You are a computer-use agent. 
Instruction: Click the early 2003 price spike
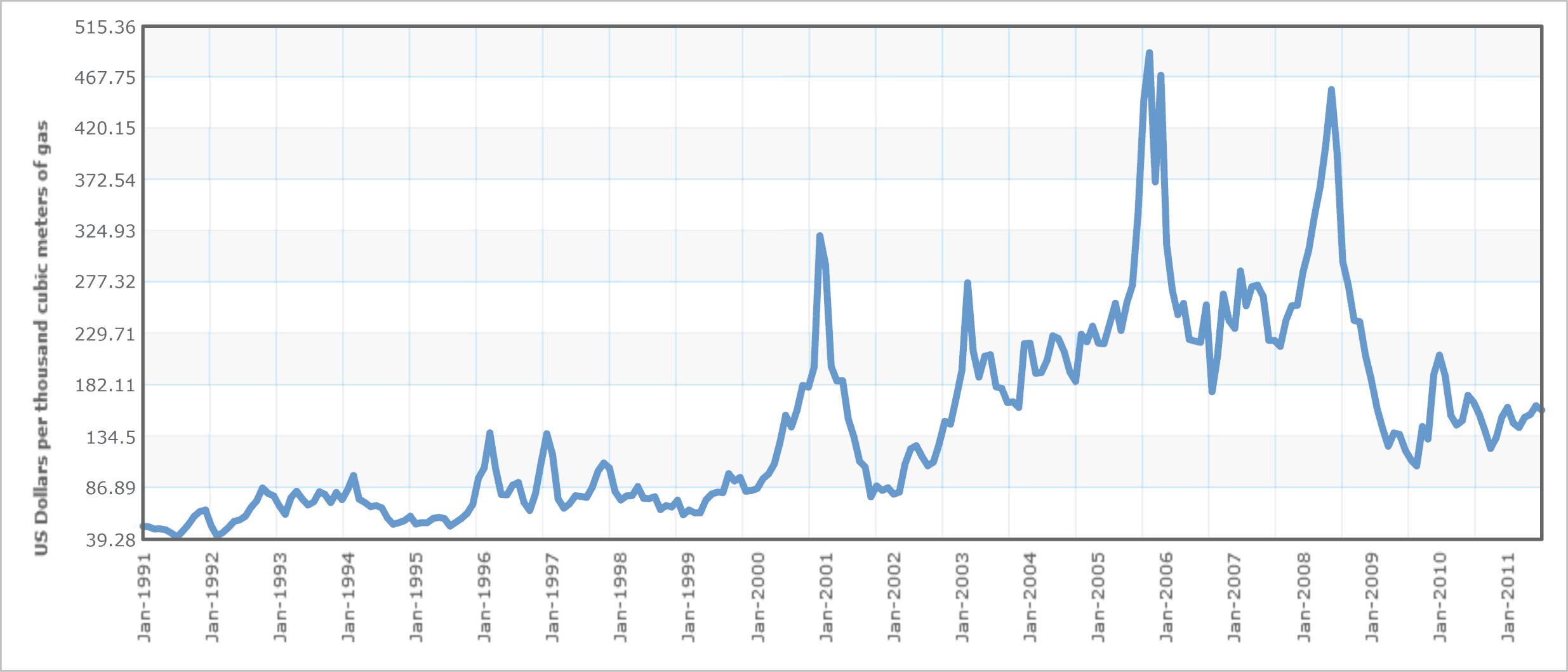(x=967, y=283)
